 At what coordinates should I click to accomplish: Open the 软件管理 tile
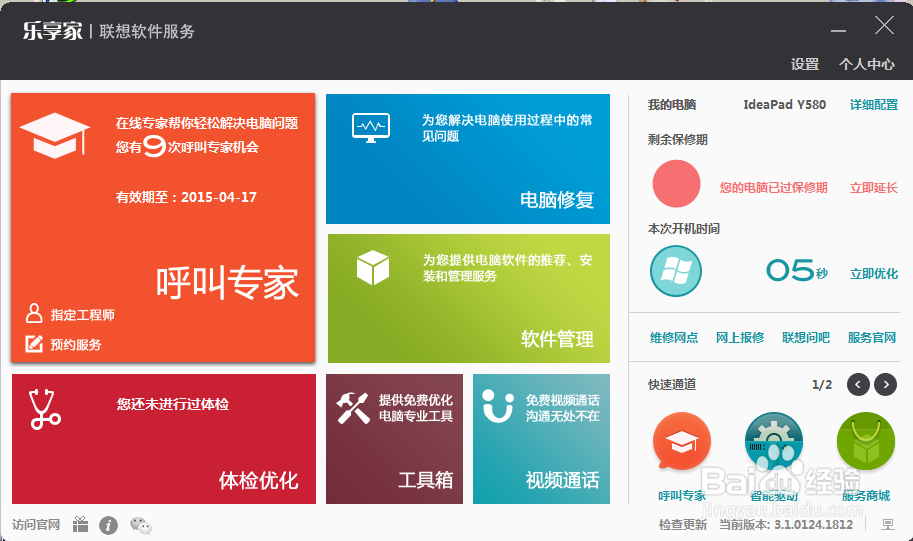[x=469, y=298]
